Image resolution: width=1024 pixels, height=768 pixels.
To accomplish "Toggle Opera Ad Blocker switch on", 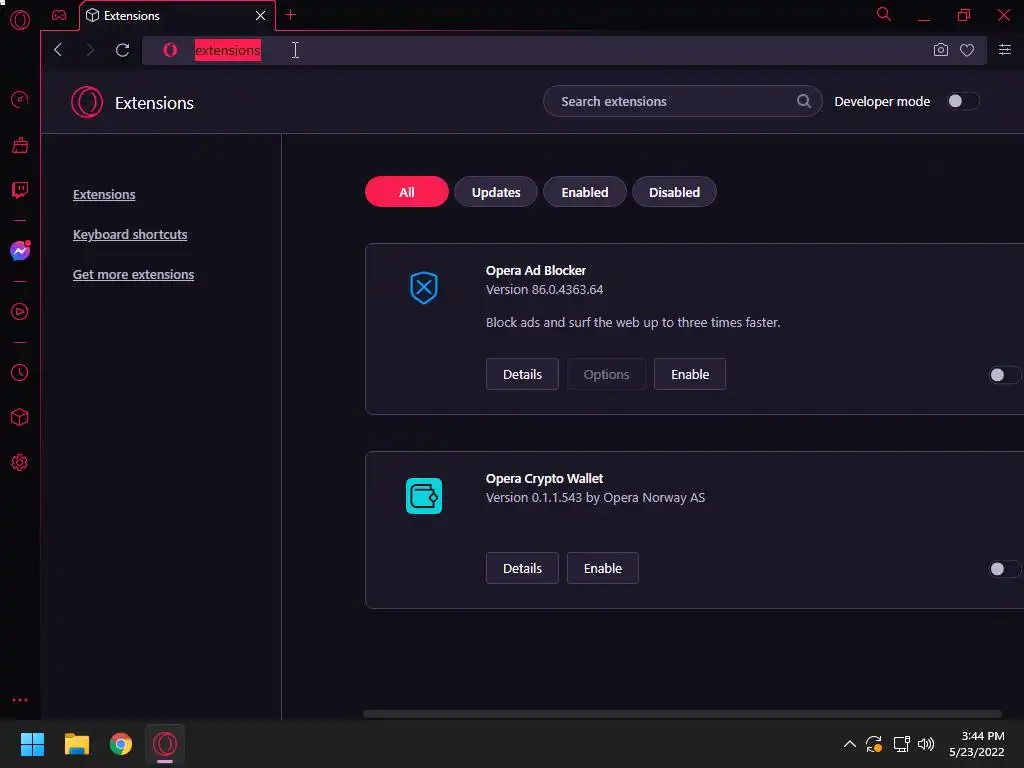I will 1004,375.
